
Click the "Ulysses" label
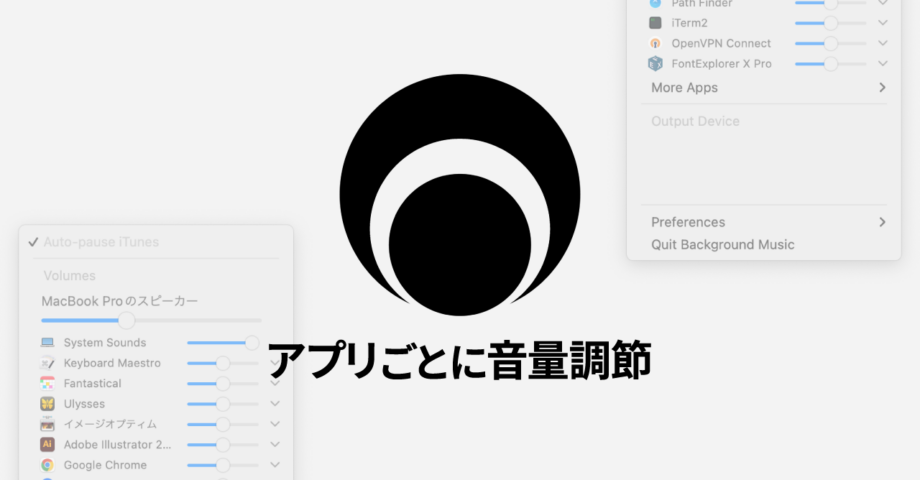tap(84, 404)
